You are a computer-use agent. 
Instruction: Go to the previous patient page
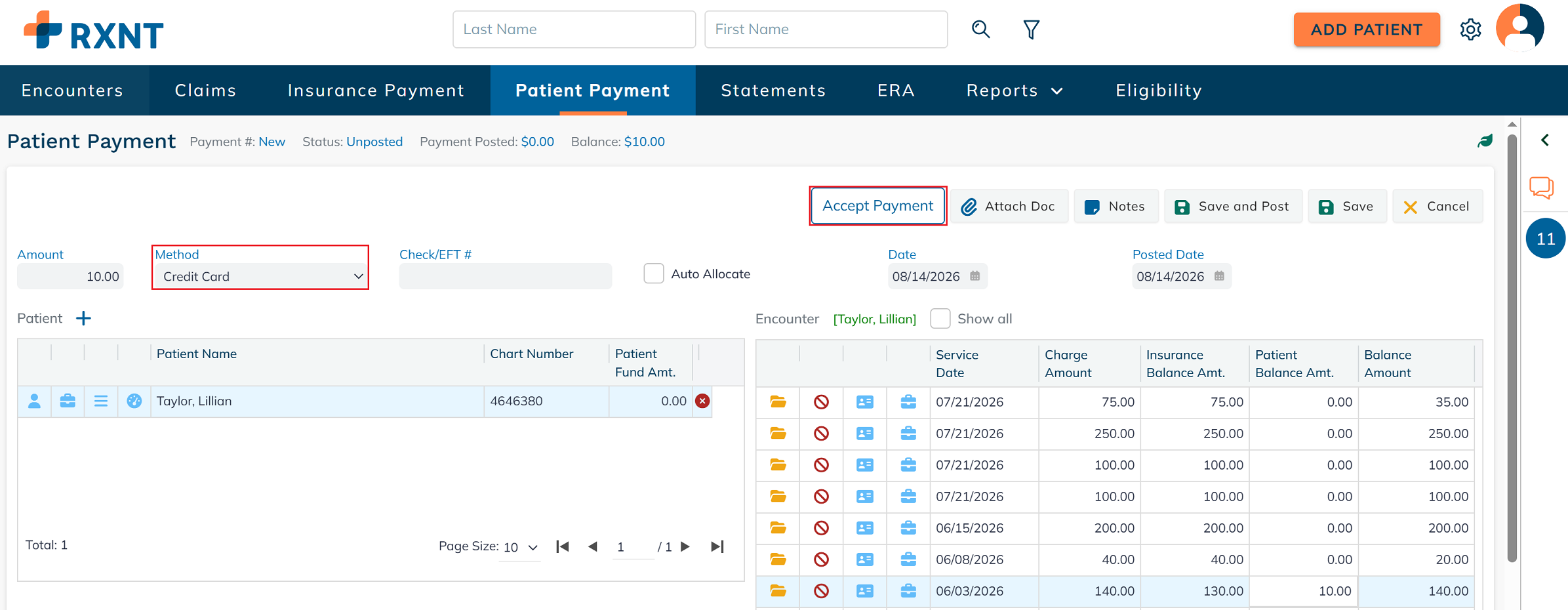click(593, 546)
